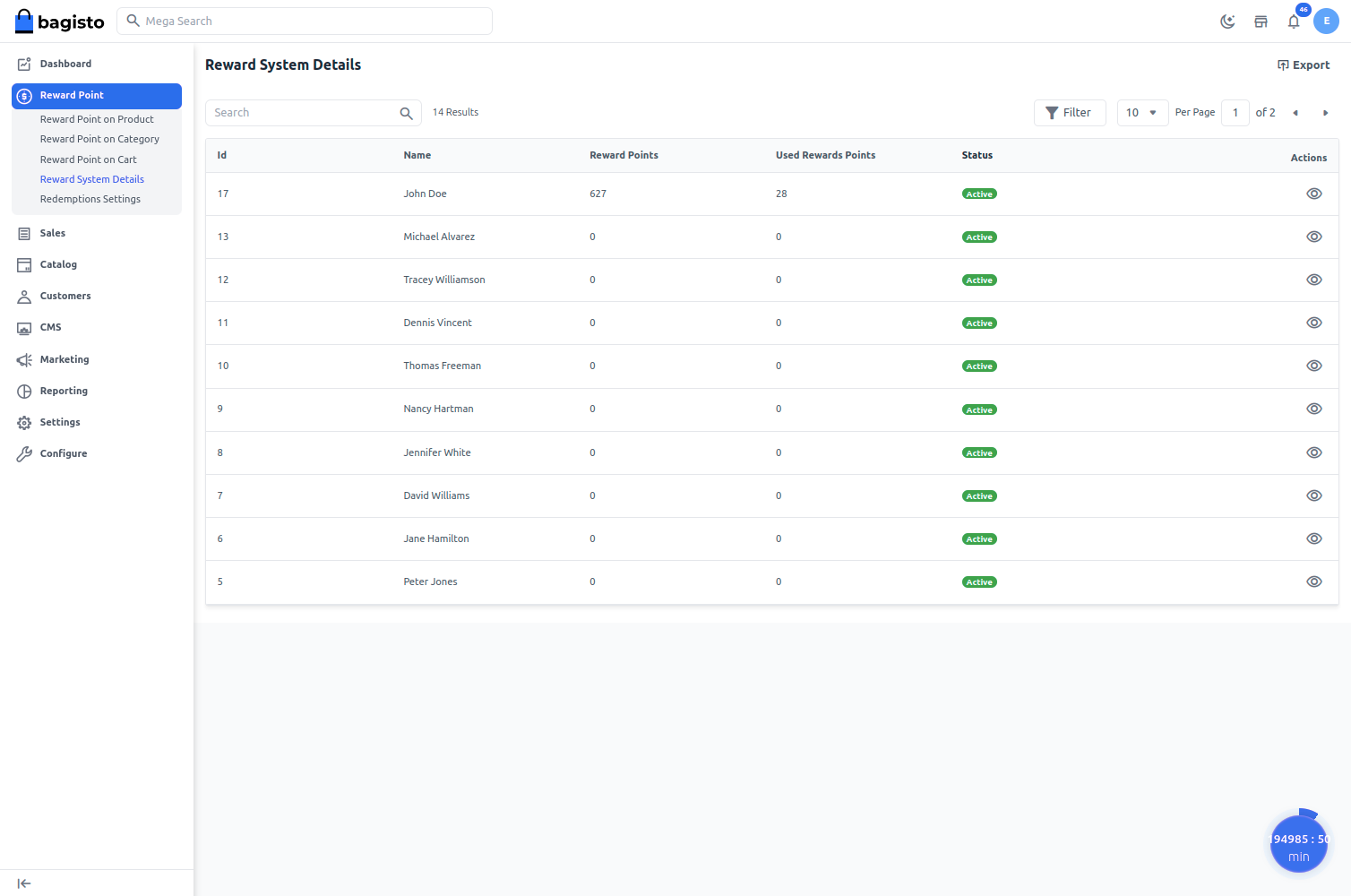Click the Id 17 cell
1351x896 pixels.
tap(223, 194)
